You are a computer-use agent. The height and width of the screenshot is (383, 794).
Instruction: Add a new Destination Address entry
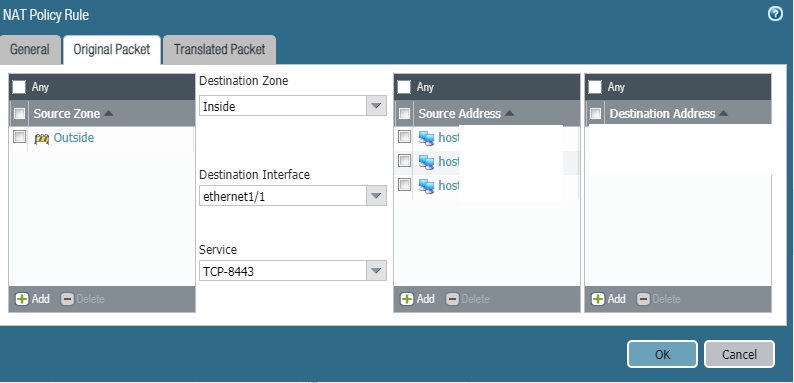point(609,299)
